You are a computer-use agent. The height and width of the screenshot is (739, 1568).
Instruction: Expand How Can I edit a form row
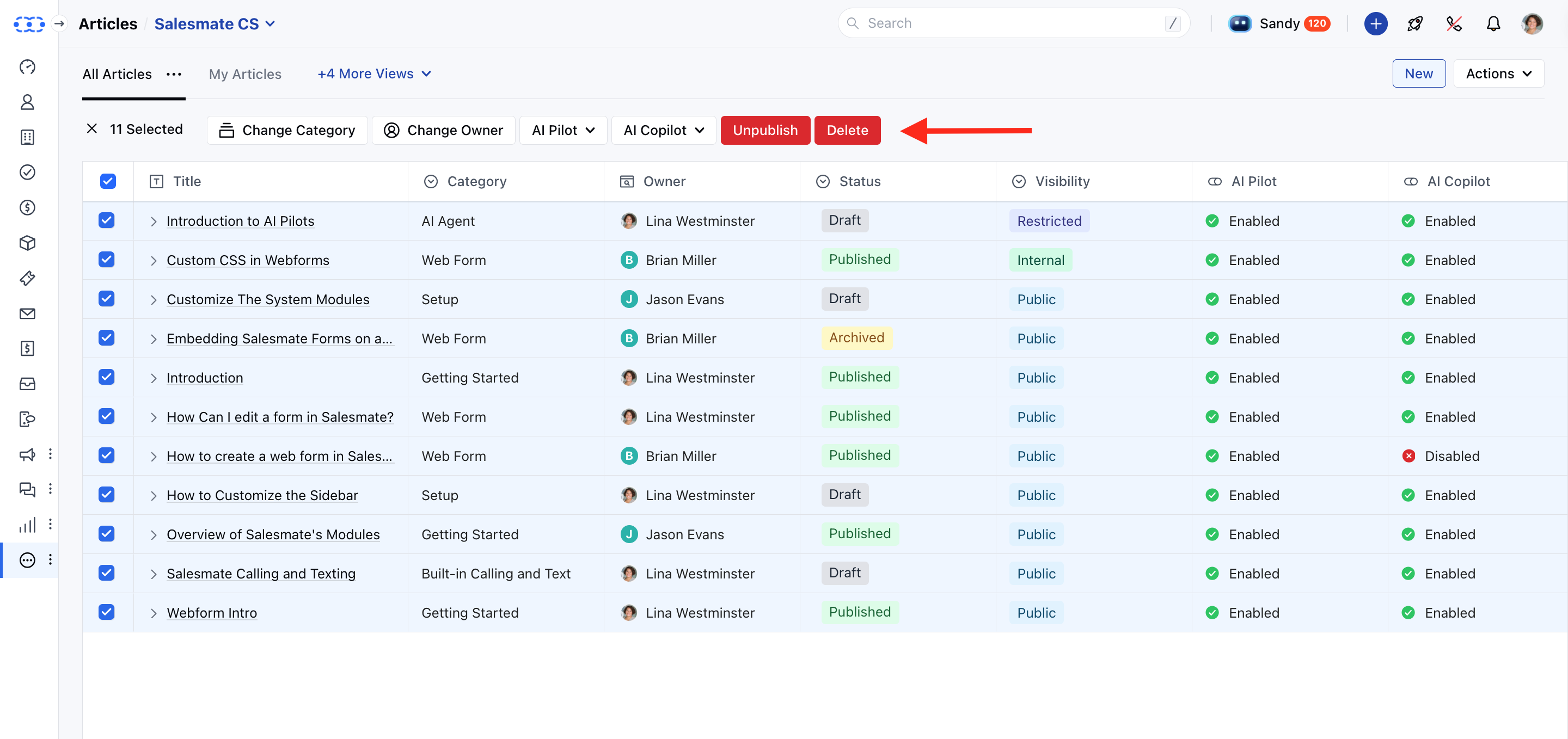pos(154,417)
